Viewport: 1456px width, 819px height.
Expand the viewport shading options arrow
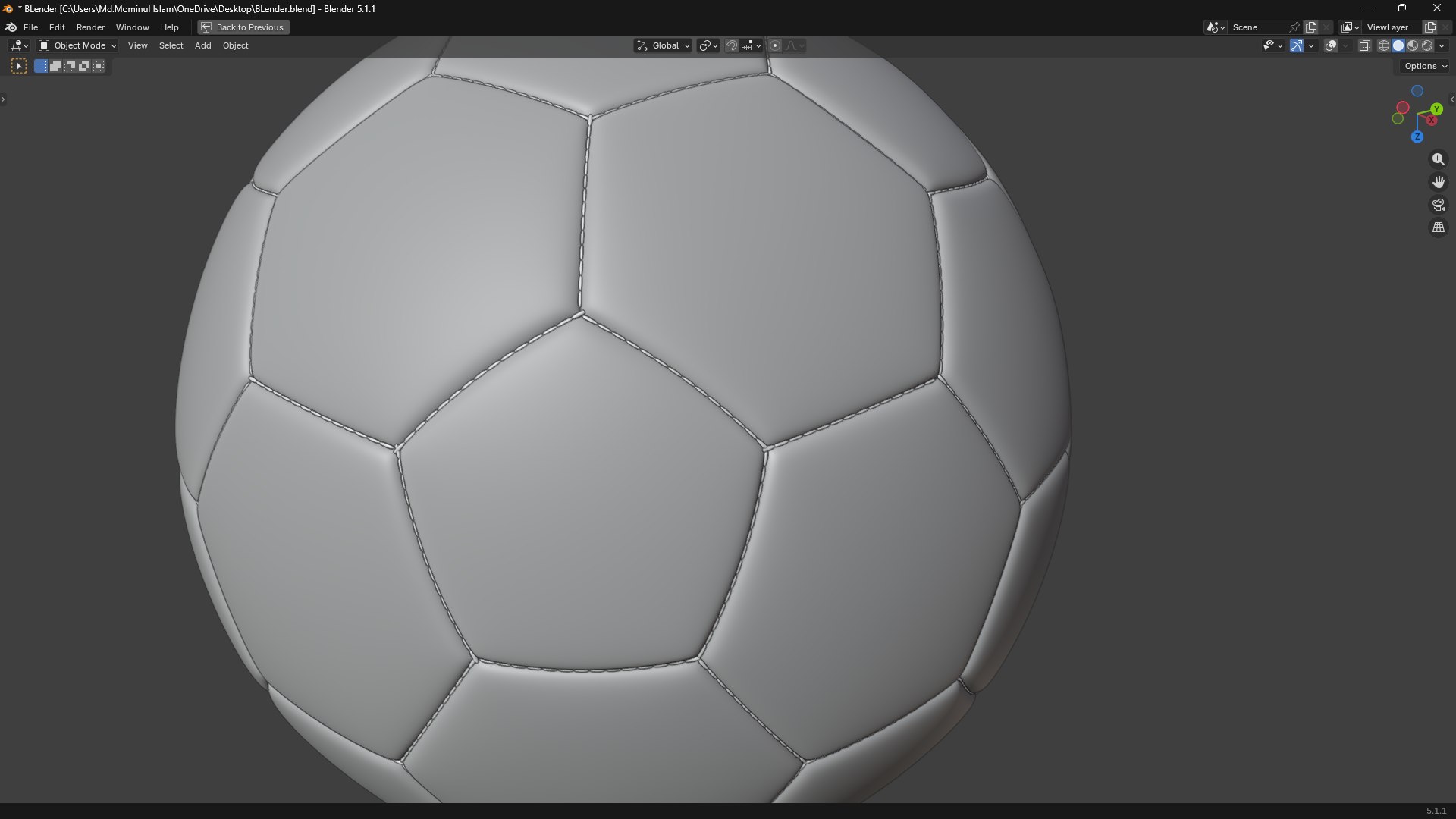point(1442,45)
